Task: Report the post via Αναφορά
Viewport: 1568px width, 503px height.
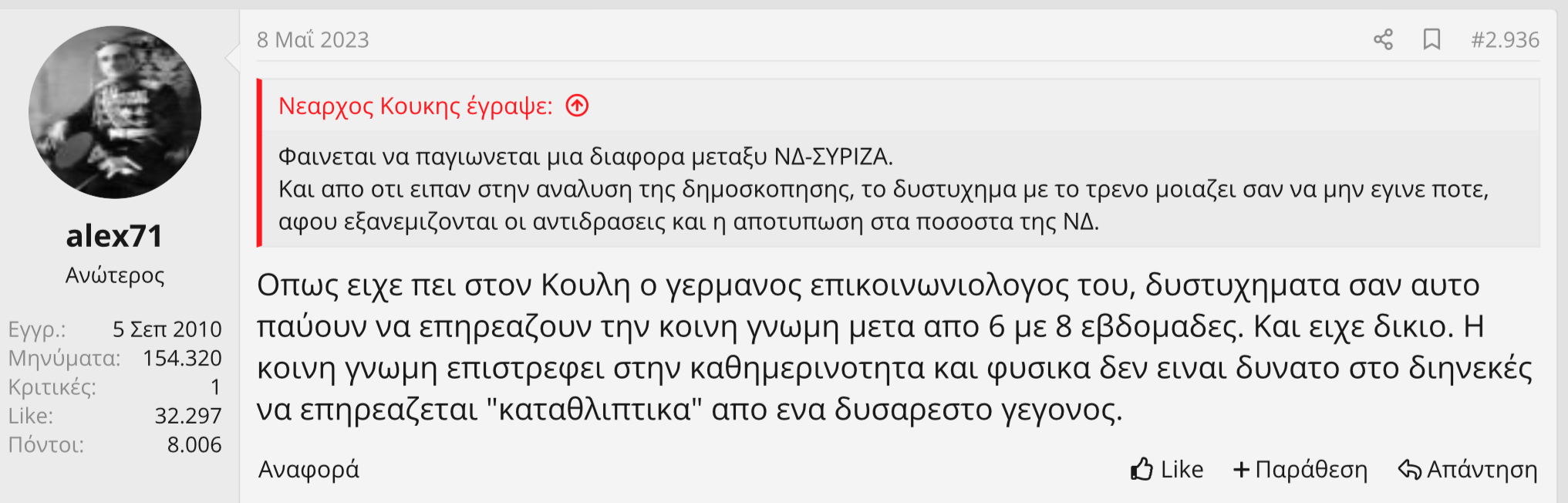Action: [x=309, y=469]
